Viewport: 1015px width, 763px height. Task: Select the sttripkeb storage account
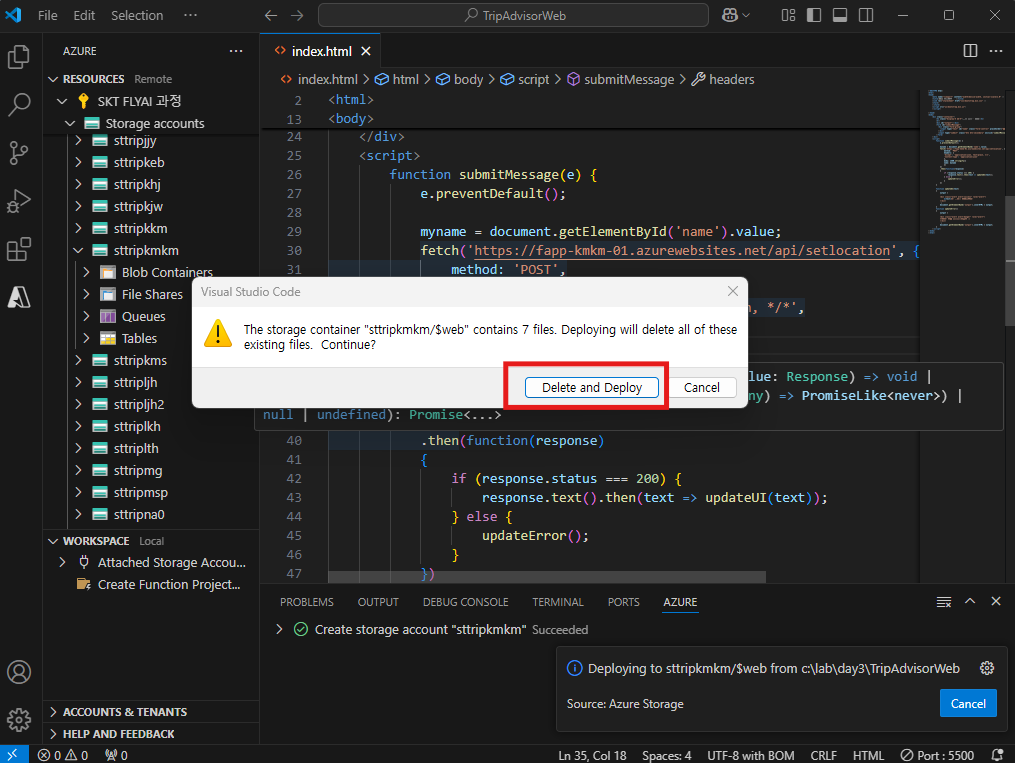[x=139, y=162]
